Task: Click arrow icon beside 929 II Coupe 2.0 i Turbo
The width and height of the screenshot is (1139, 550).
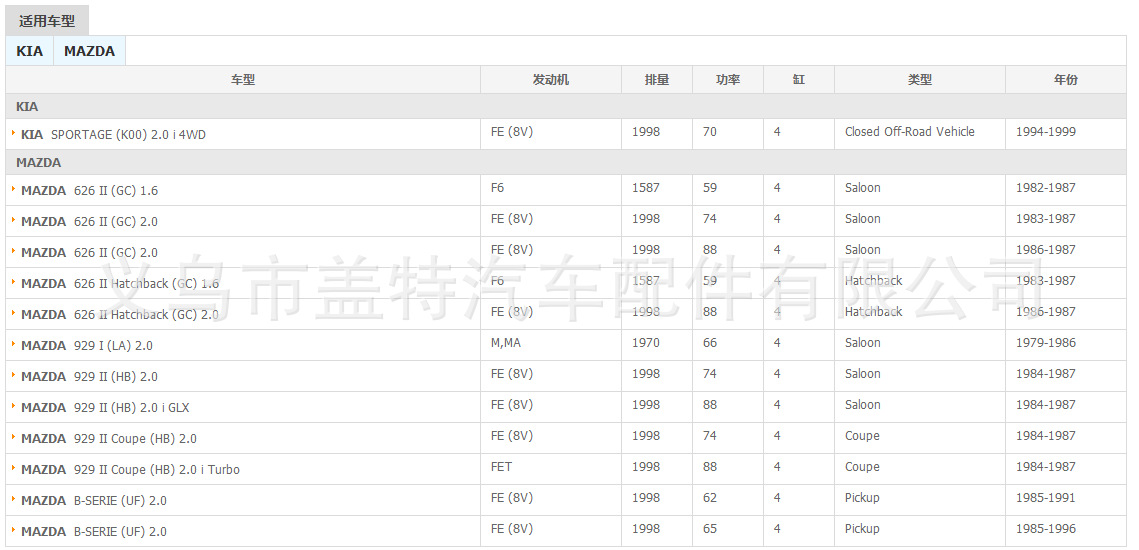Action: 14,468
